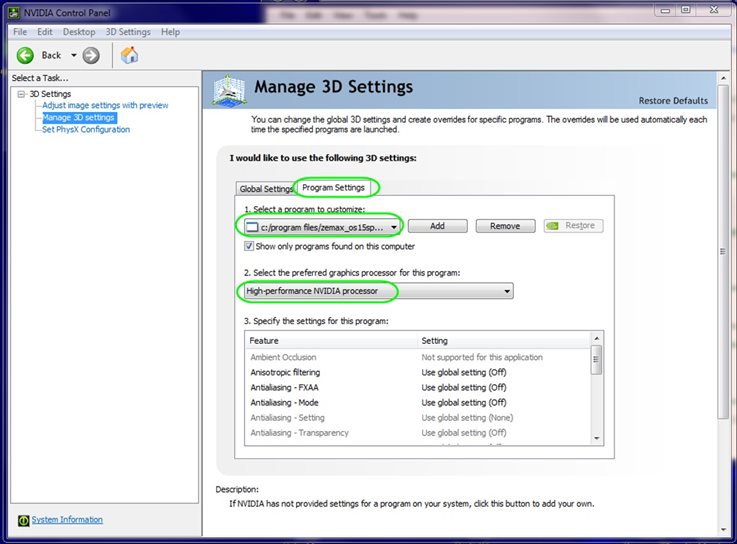Open the Back history dropdown arrow
737x544 pixels.
[x=74, y=55]
